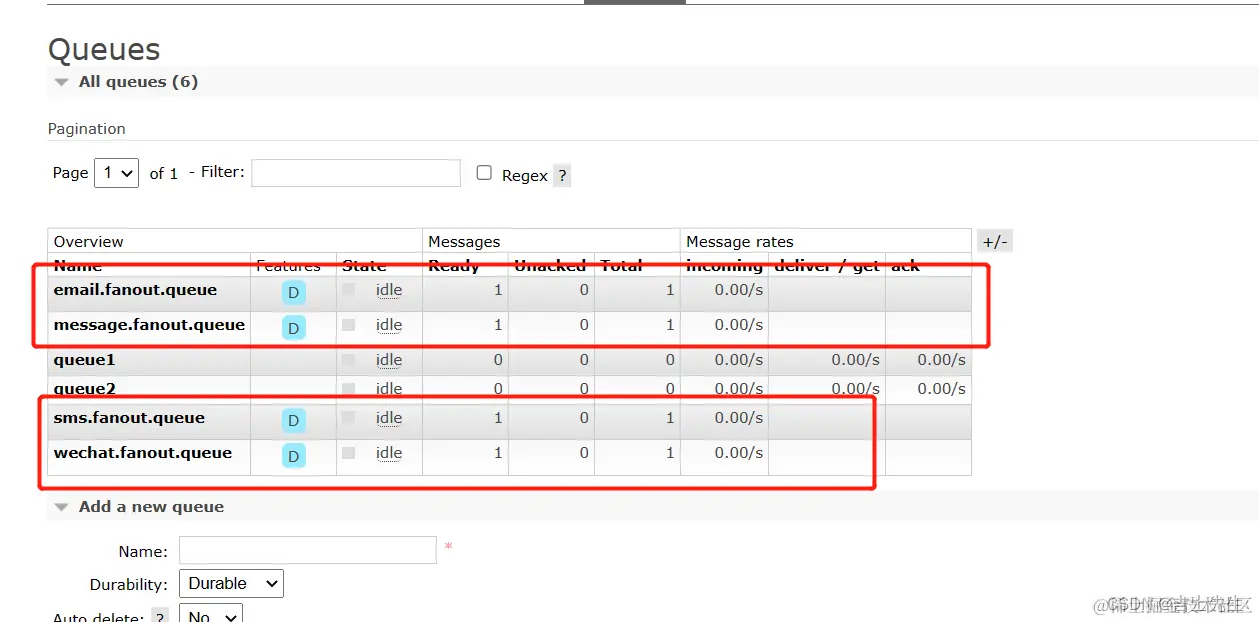Open the message.fanout.queue link
Screen dimensions: 1259x622
pyautogui.click(x=150, y=325)
